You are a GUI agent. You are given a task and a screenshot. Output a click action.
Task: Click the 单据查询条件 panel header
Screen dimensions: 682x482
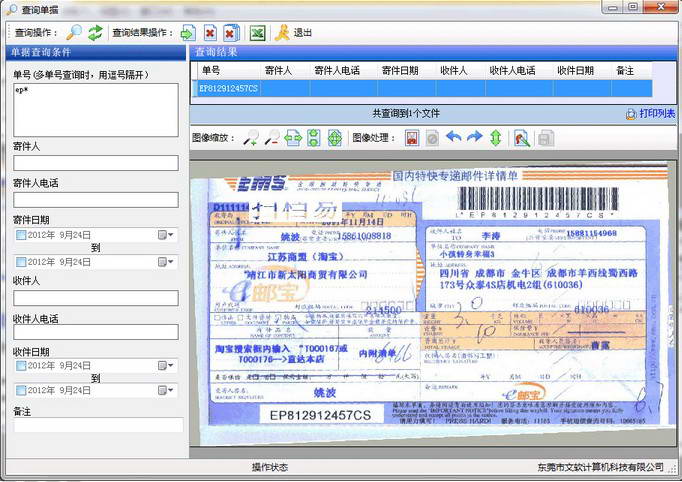(x=96, y=53)
